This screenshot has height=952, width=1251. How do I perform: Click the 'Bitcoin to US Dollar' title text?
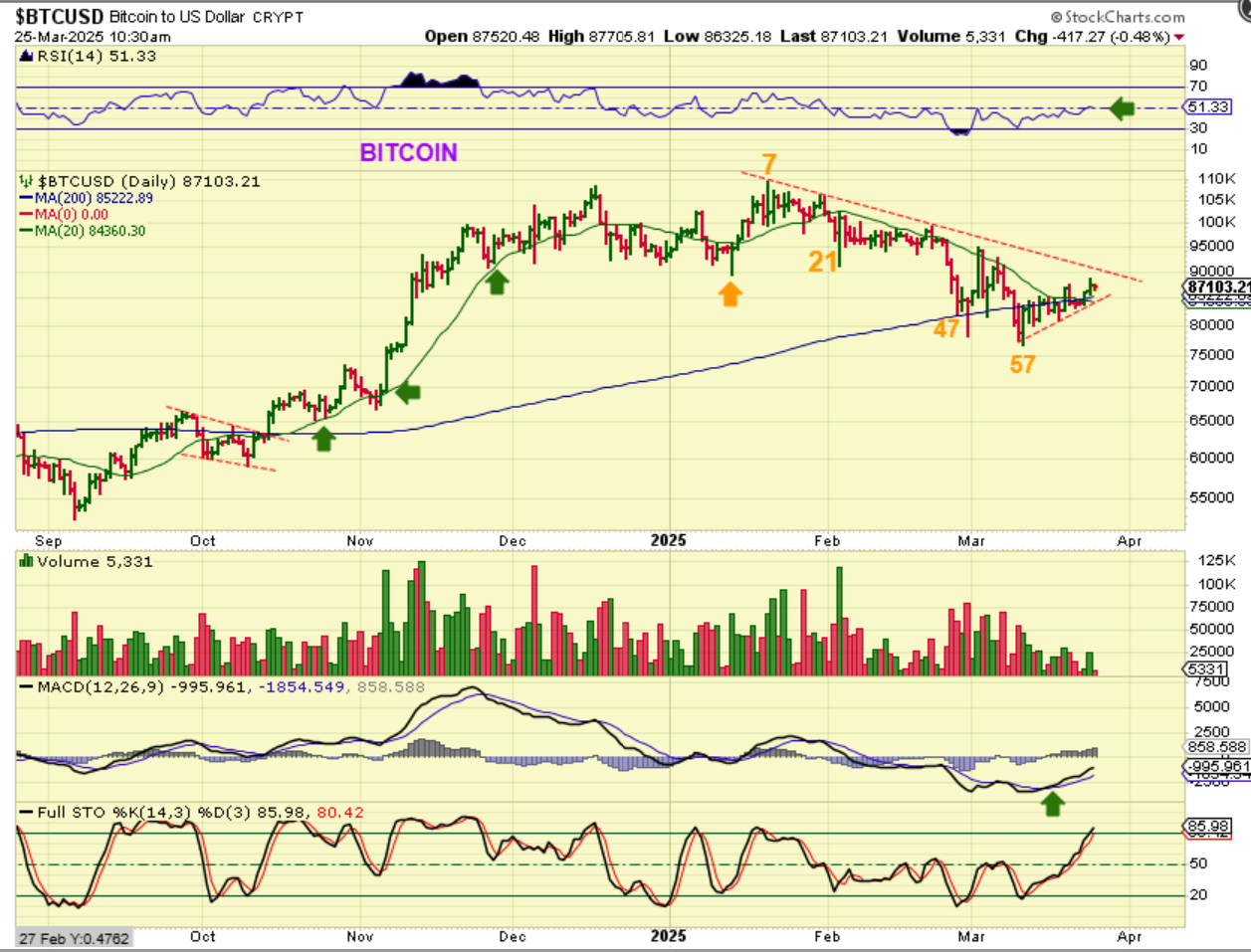pos(177,16)
